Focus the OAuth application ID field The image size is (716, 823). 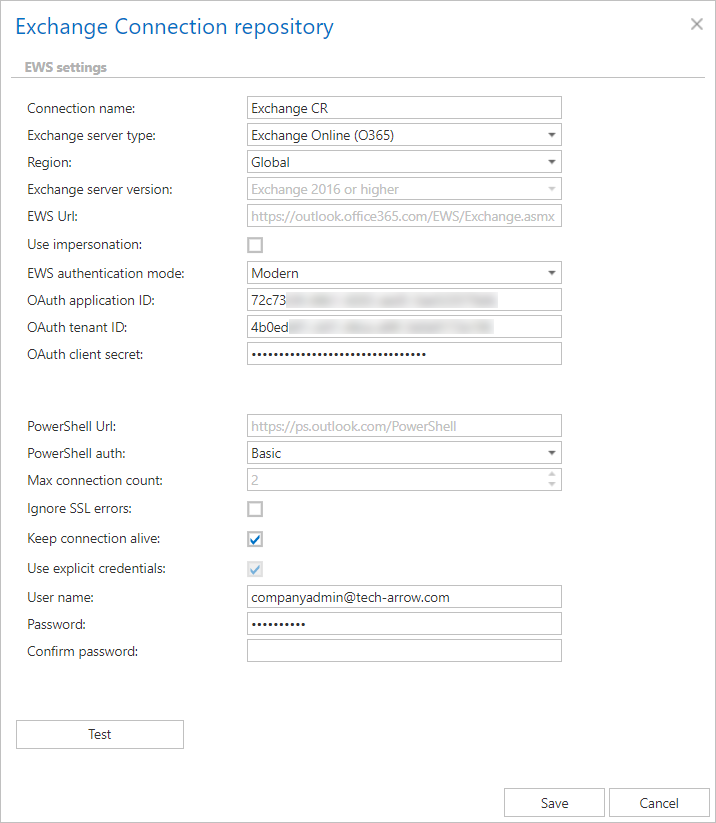pos(404,300)
